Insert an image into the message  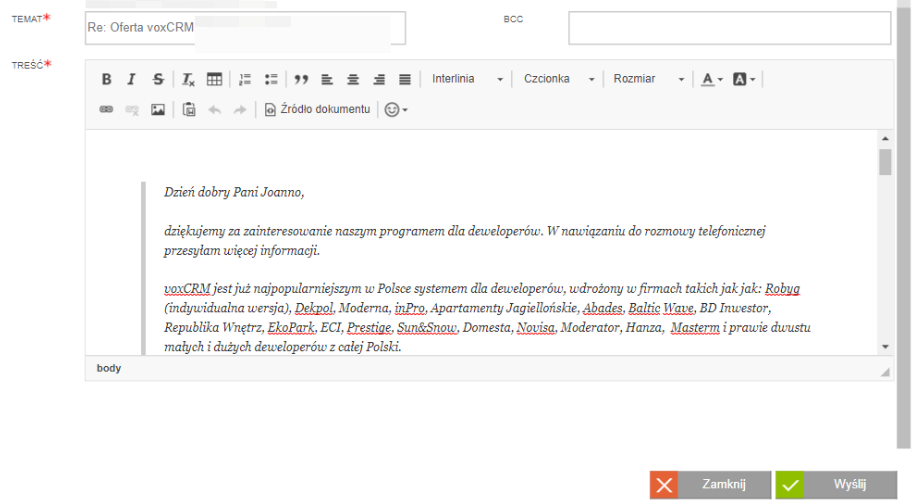click(x=158, y=110)
